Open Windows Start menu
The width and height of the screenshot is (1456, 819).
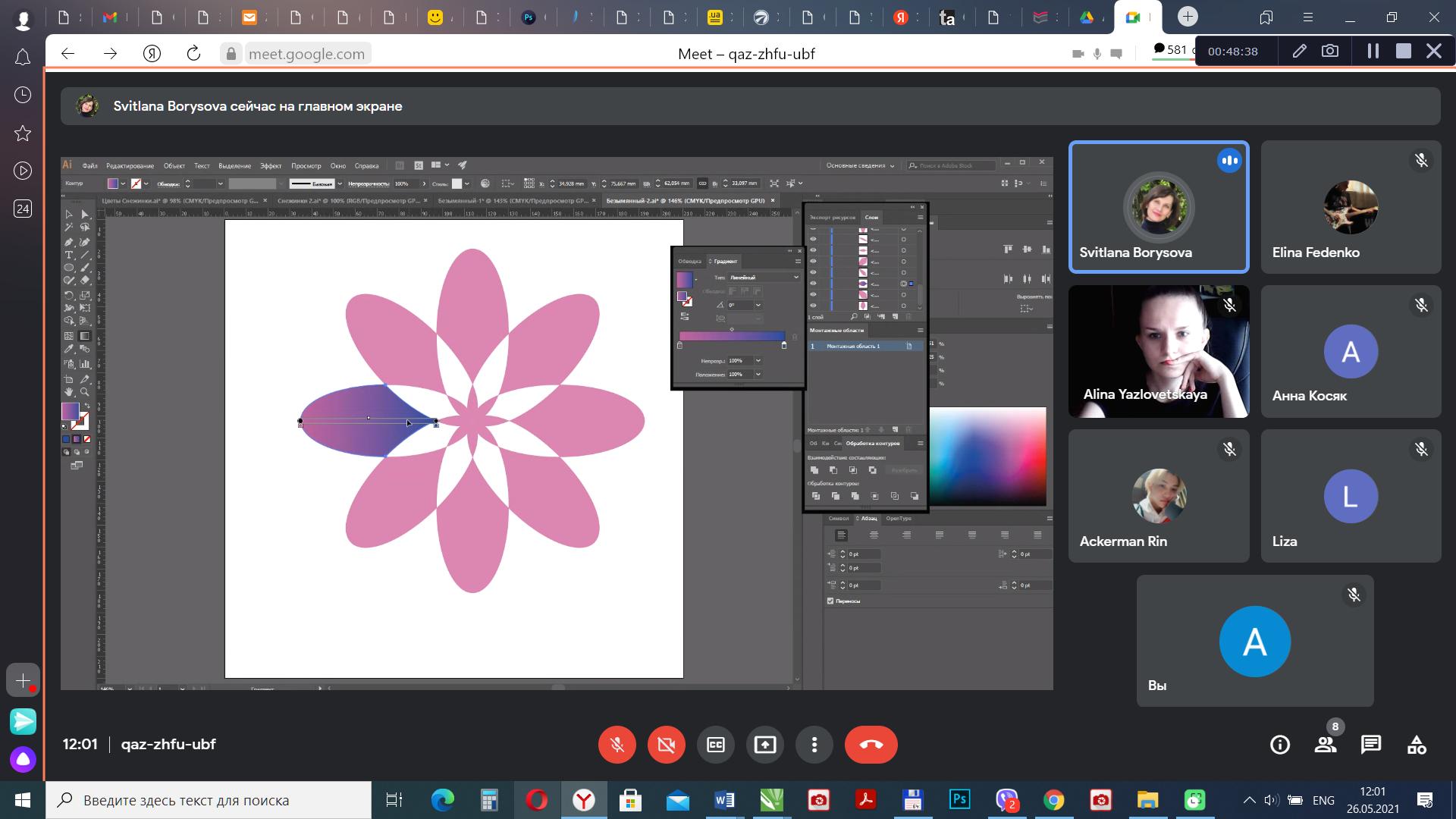coord(23,800)
